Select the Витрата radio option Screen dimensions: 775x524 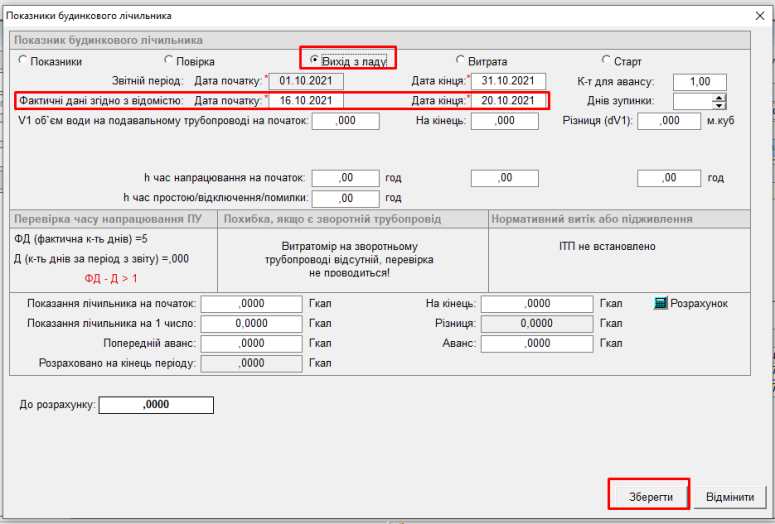click(x=460, y=61)
